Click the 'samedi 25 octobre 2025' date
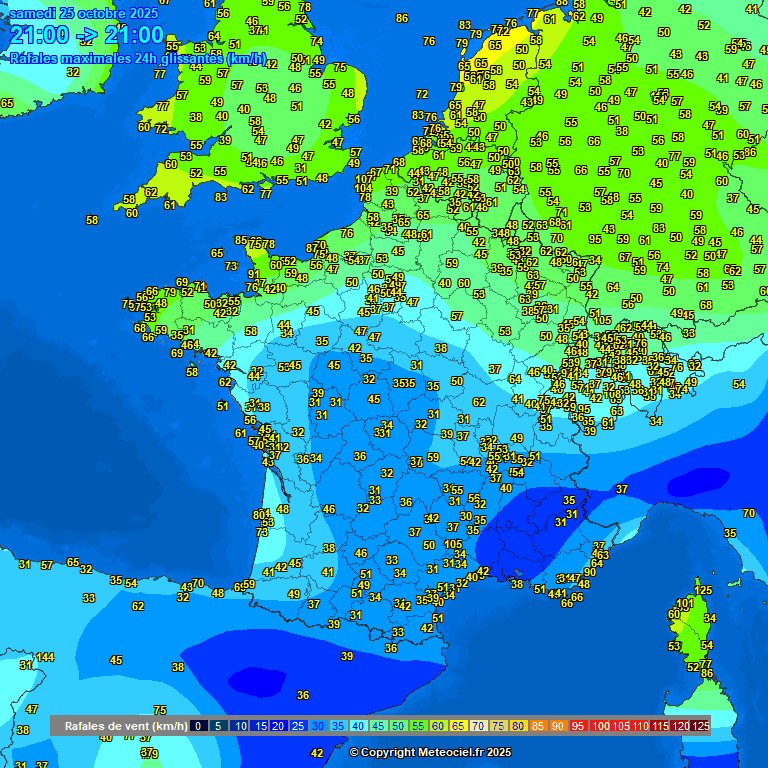This screenshot has height=768, width=768. pos(84,13)
